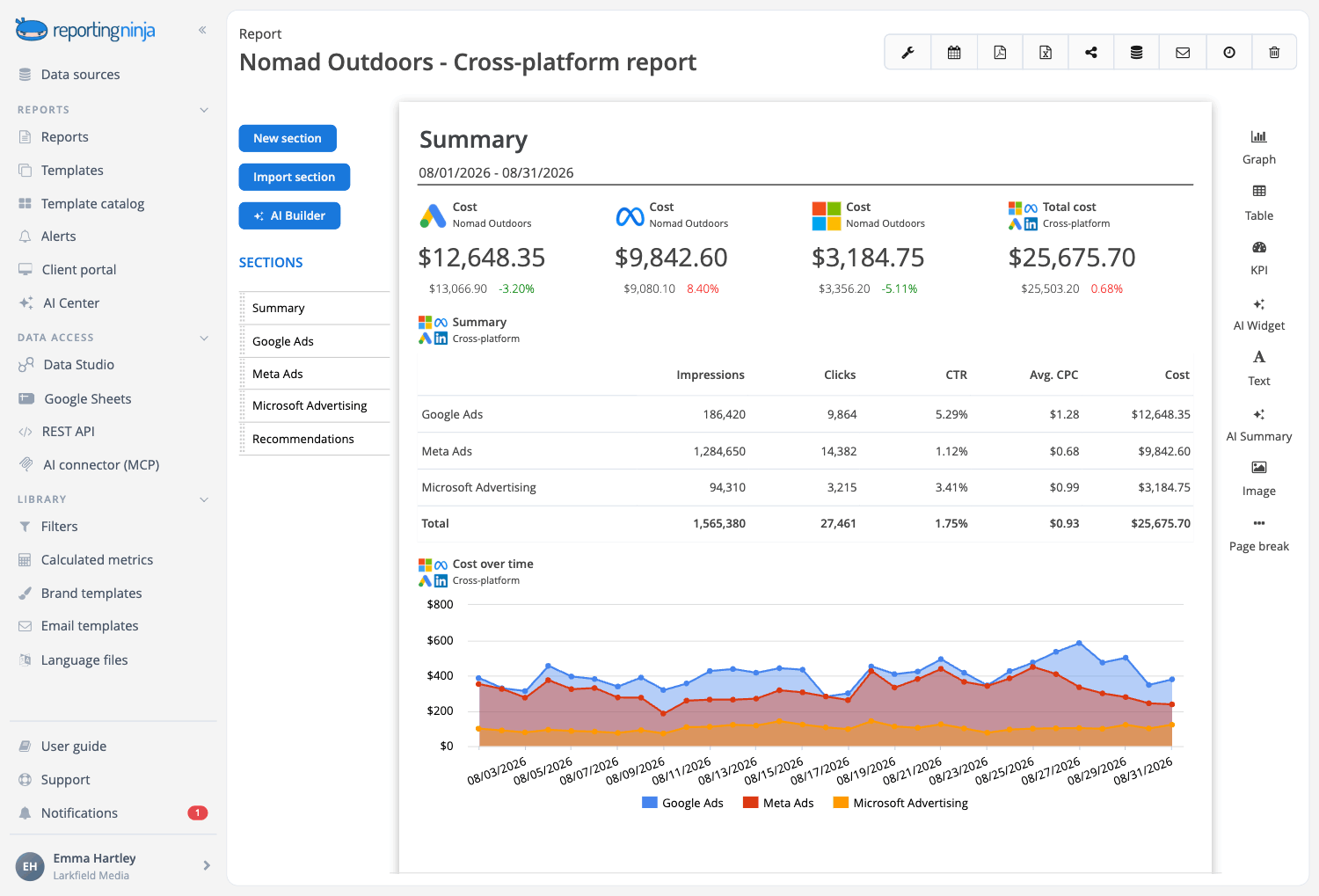Viewport: 1319px width, 896px height.
Task: Click the New section button
Action: tap(288, 138)
